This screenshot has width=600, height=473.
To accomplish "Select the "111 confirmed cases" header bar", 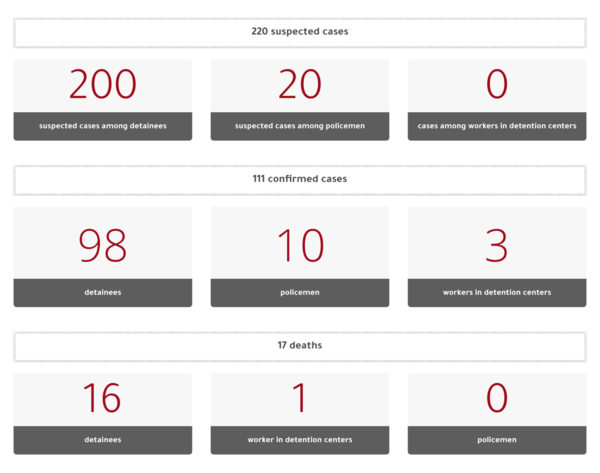I will click(300, 180).
